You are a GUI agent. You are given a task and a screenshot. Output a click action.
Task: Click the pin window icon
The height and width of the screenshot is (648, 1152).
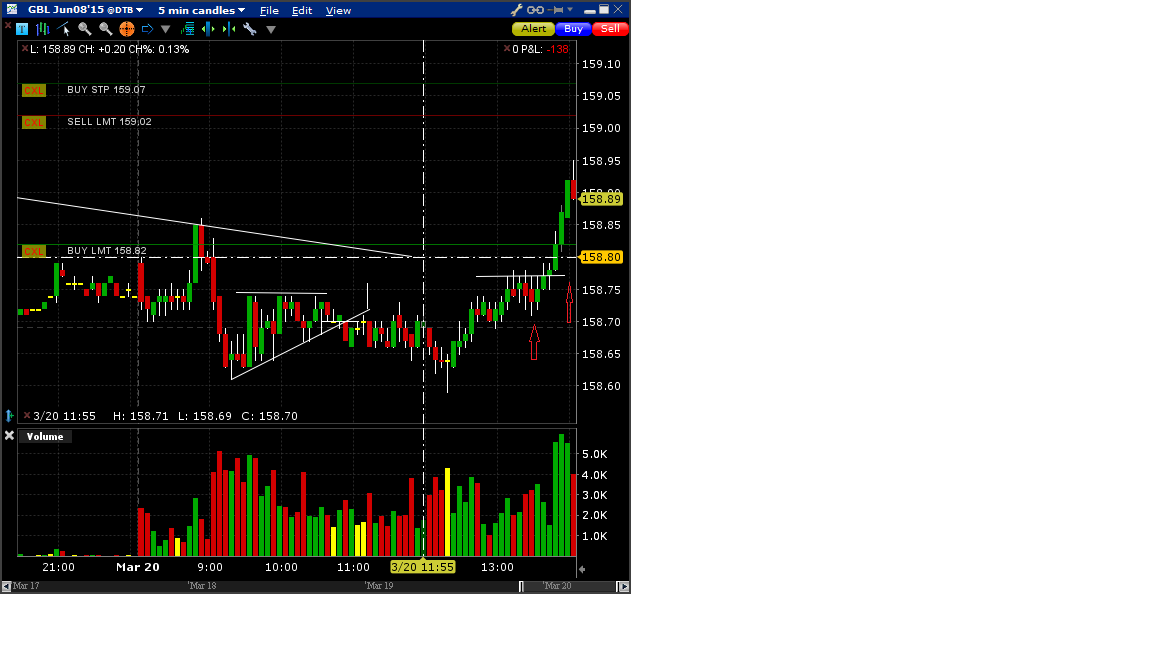click(x=556, y=10)
